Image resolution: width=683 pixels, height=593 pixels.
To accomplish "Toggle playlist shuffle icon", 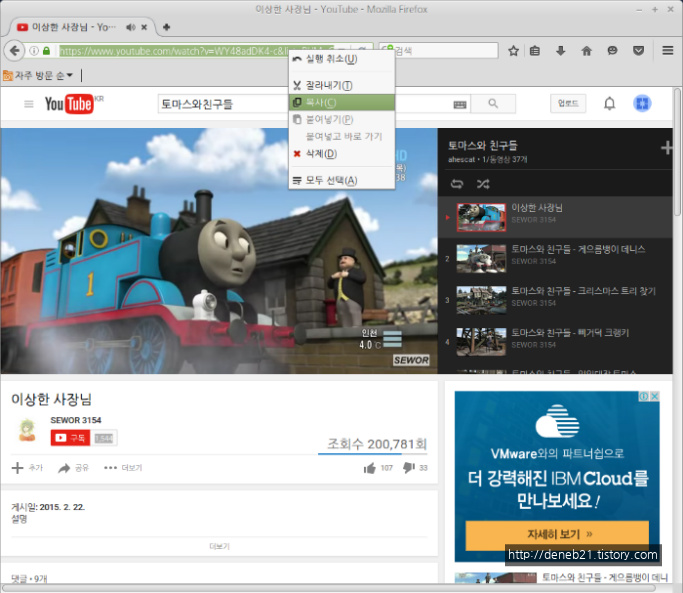I will click(483, 184).
